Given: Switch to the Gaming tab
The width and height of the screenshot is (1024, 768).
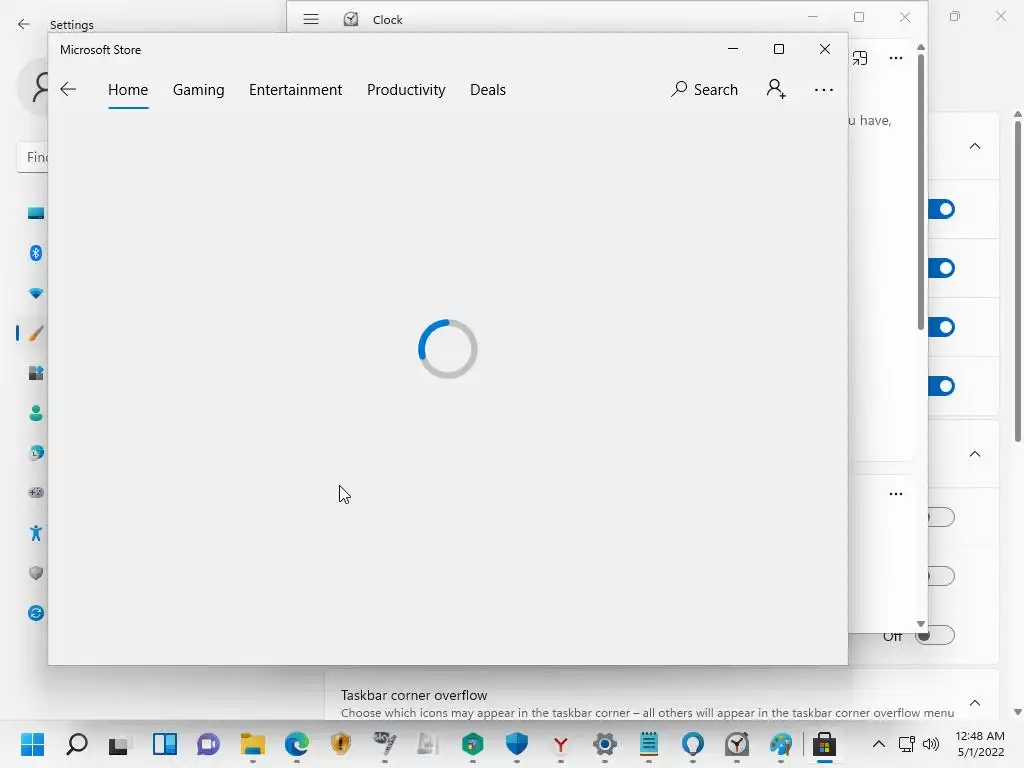Looking at the screenshot, I should tap(199, 89).
